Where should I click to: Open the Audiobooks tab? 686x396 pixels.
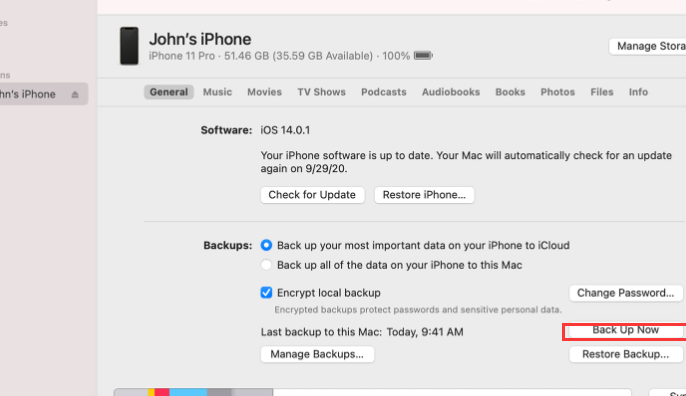tap(451, 92)
